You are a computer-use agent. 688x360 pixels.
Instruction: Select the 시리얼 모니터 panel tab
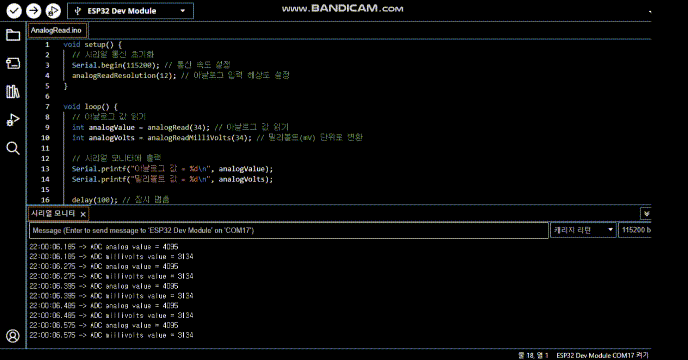53,213
